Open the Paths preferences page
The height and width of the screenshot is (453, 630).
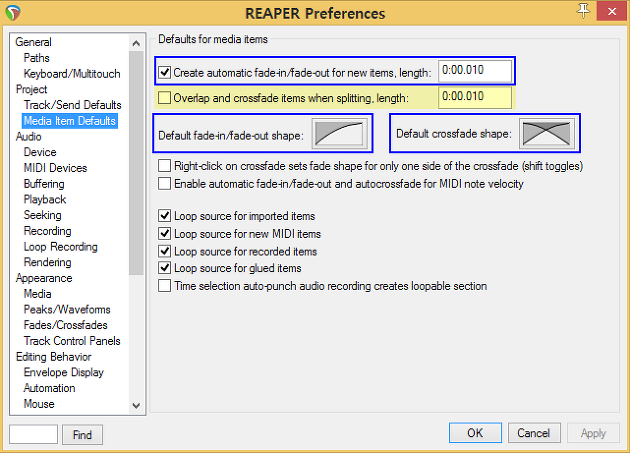(x=37, y=58)
